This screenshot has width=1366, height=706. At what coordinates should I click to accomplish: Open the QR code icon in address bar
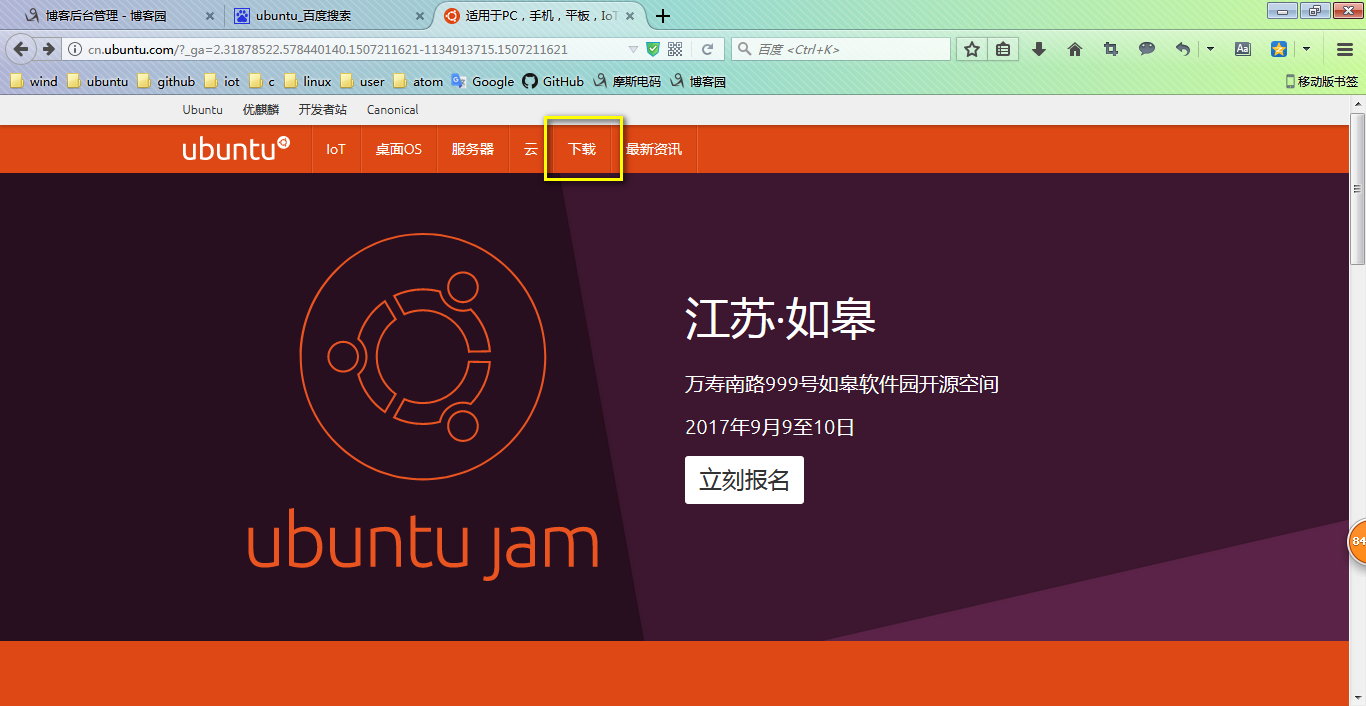pos(675,49)
